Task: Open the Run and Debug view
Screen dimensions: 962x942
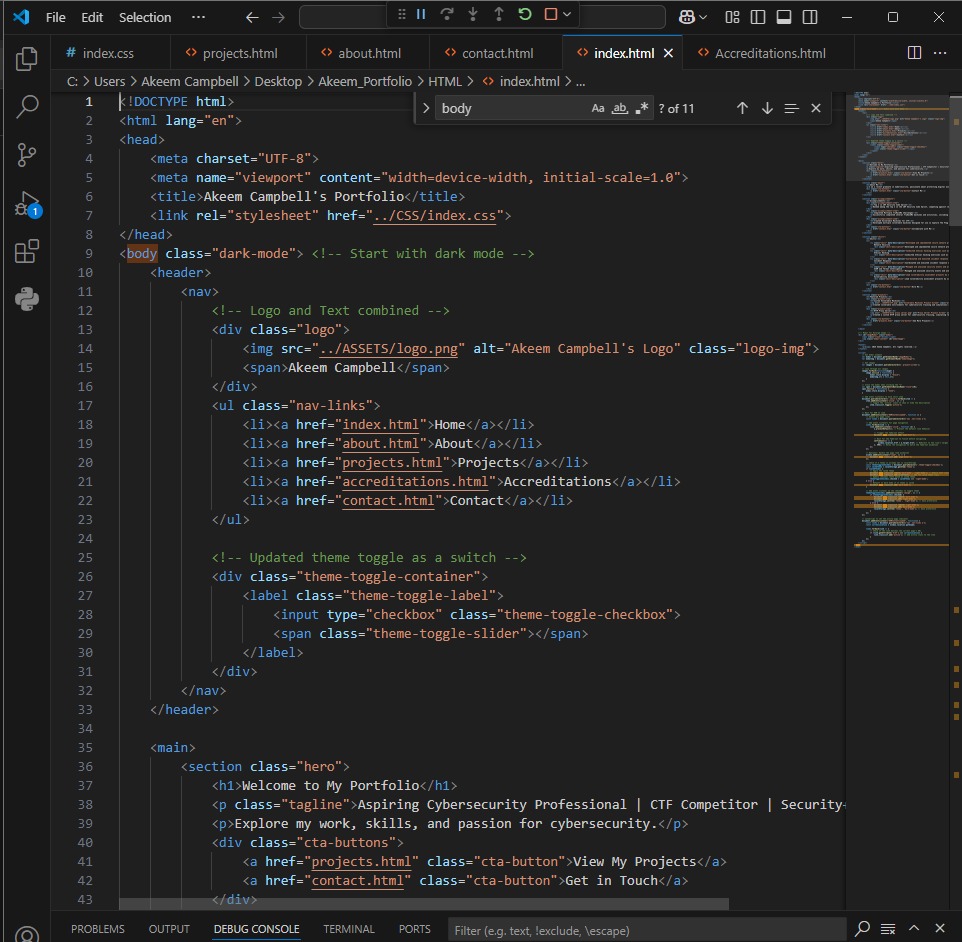Action: 28,204
